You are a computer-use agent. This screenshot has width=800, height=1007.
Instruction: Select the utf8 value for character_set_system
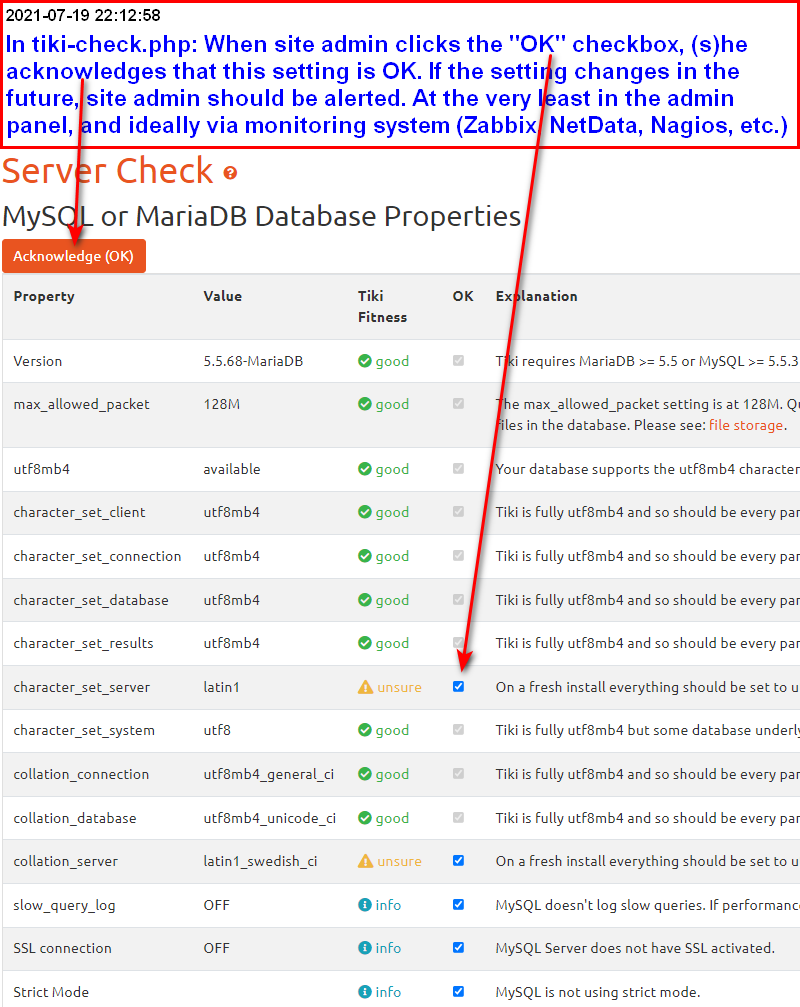click(x=217, y=730)
